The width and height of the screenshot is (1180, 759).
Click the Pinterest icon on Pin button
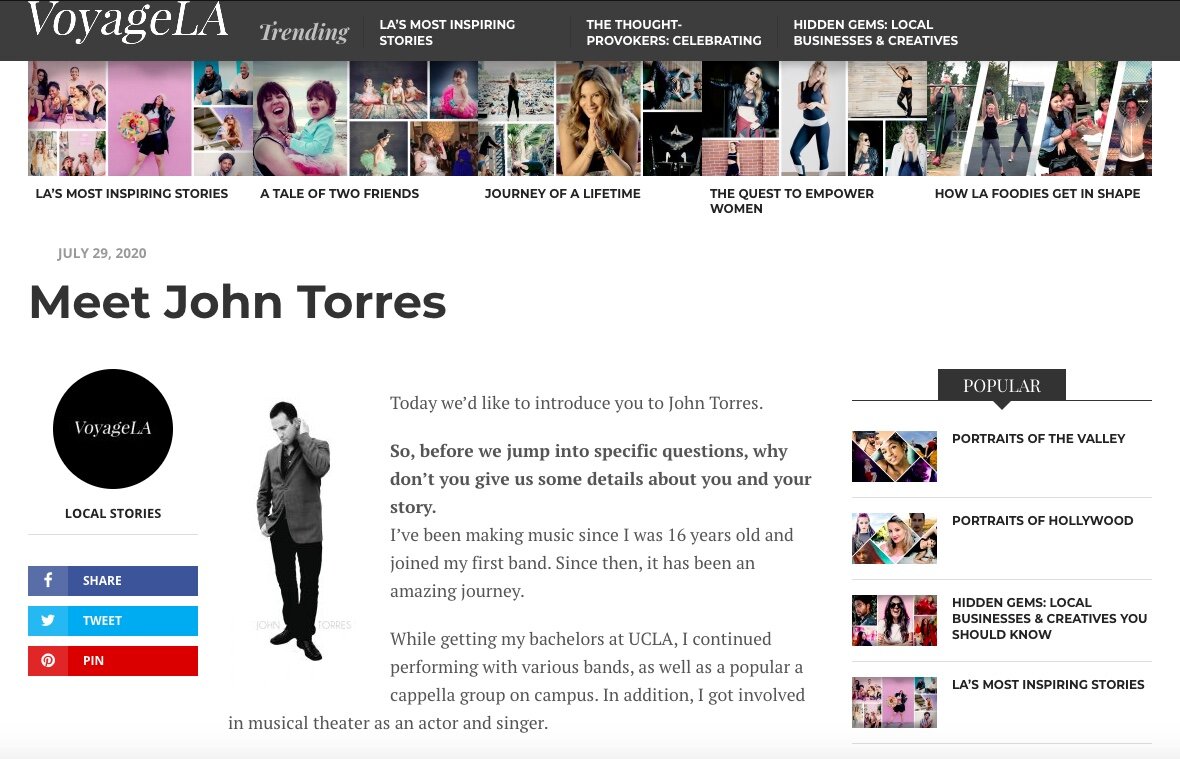48,660
